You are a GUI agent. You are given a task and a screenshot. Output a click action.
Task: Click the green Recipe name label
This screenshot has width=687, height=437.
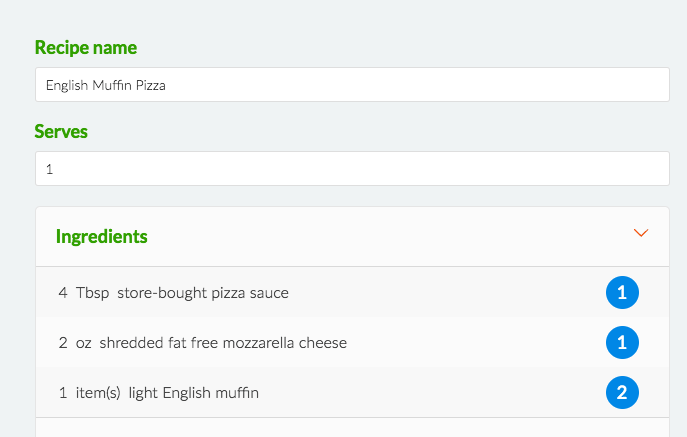[86, 47]
